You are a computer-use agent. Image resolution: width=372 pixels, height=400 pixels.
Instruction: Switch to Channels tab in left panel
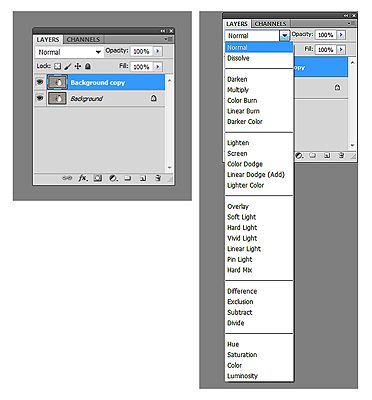(83, 40)
